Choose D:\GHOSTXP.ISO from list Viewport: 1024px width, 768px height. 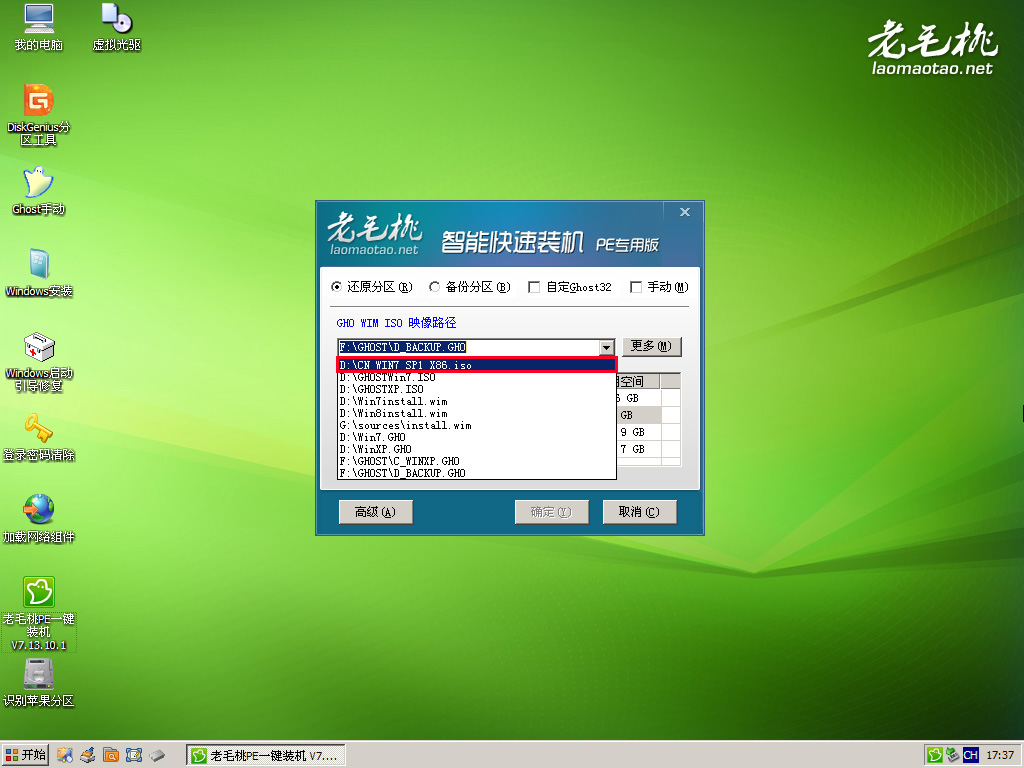pyautogui.click(x=477, y=389)
